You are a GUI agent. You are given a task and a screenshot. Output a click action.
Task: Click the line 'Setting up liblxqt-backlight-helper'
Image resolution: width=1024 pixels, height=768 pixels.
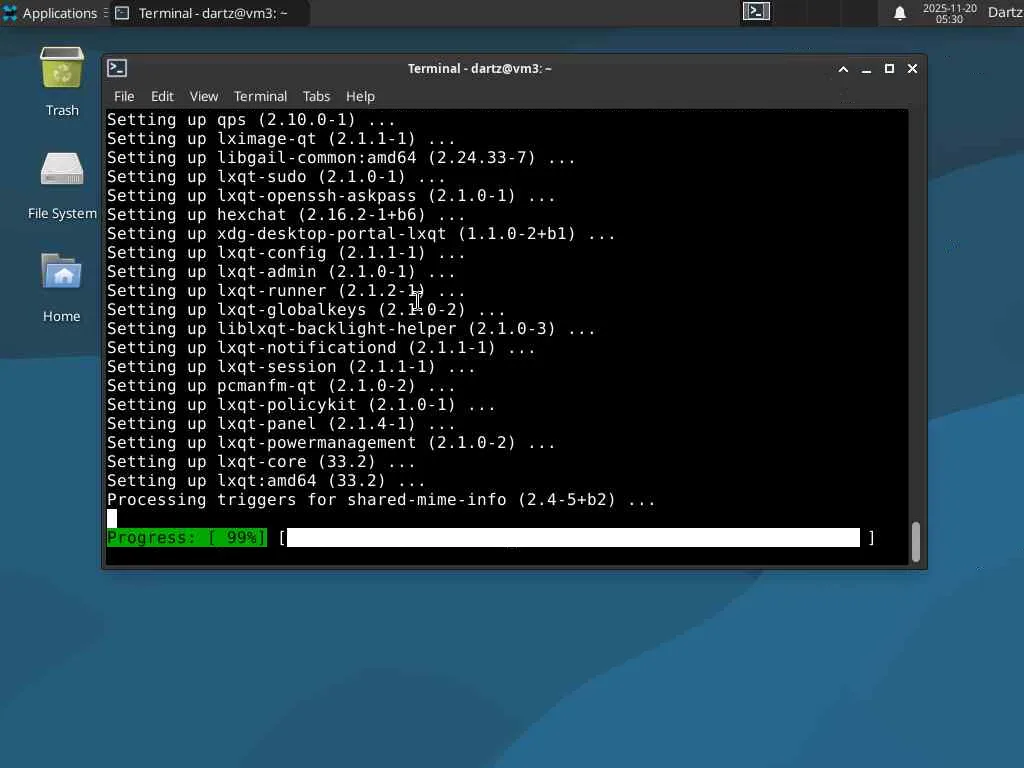click(x=351, y=328)
